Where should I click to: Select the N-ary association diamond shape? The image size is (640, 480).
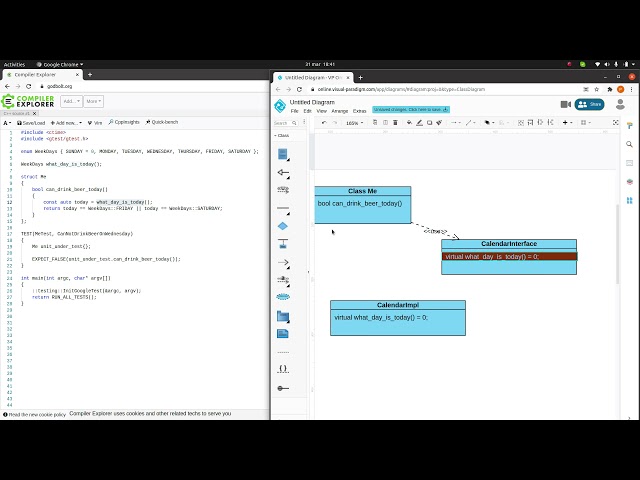click(x=282, y=226)
